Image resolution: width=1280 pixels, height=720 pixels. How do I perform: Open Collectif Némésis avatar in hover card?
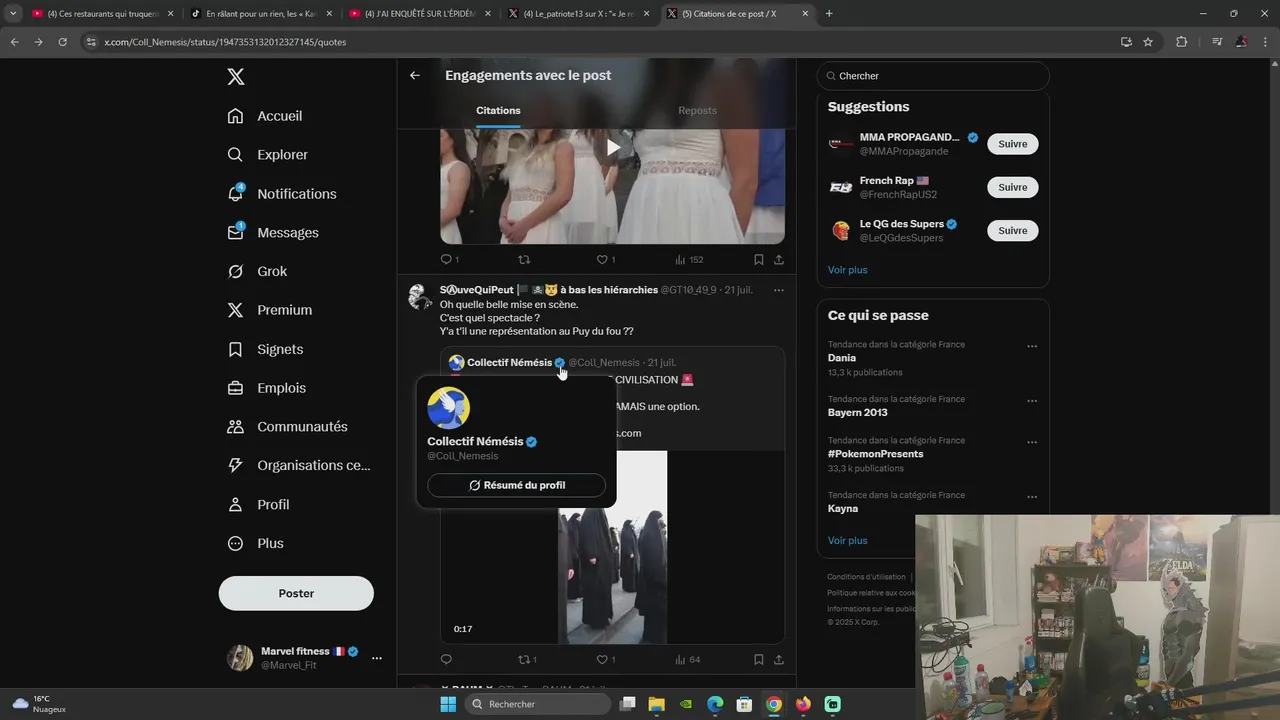[448, 408]
